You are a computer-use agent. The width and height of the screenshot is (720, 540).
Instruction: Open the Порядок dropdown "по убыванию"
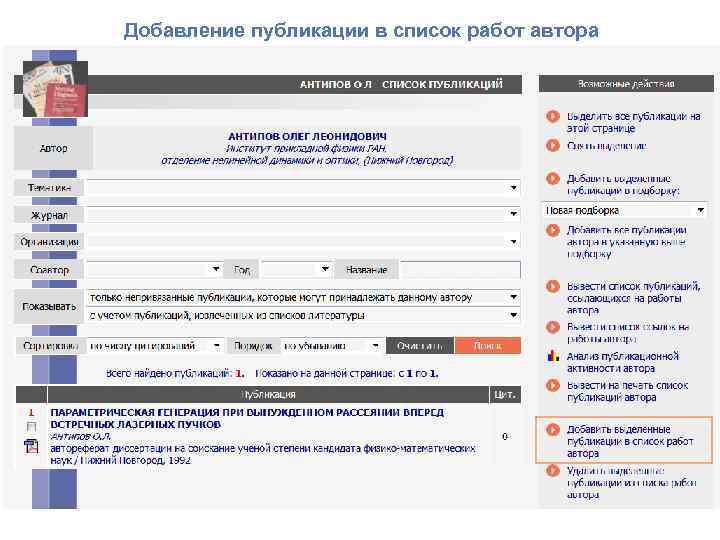coord(332,346)
